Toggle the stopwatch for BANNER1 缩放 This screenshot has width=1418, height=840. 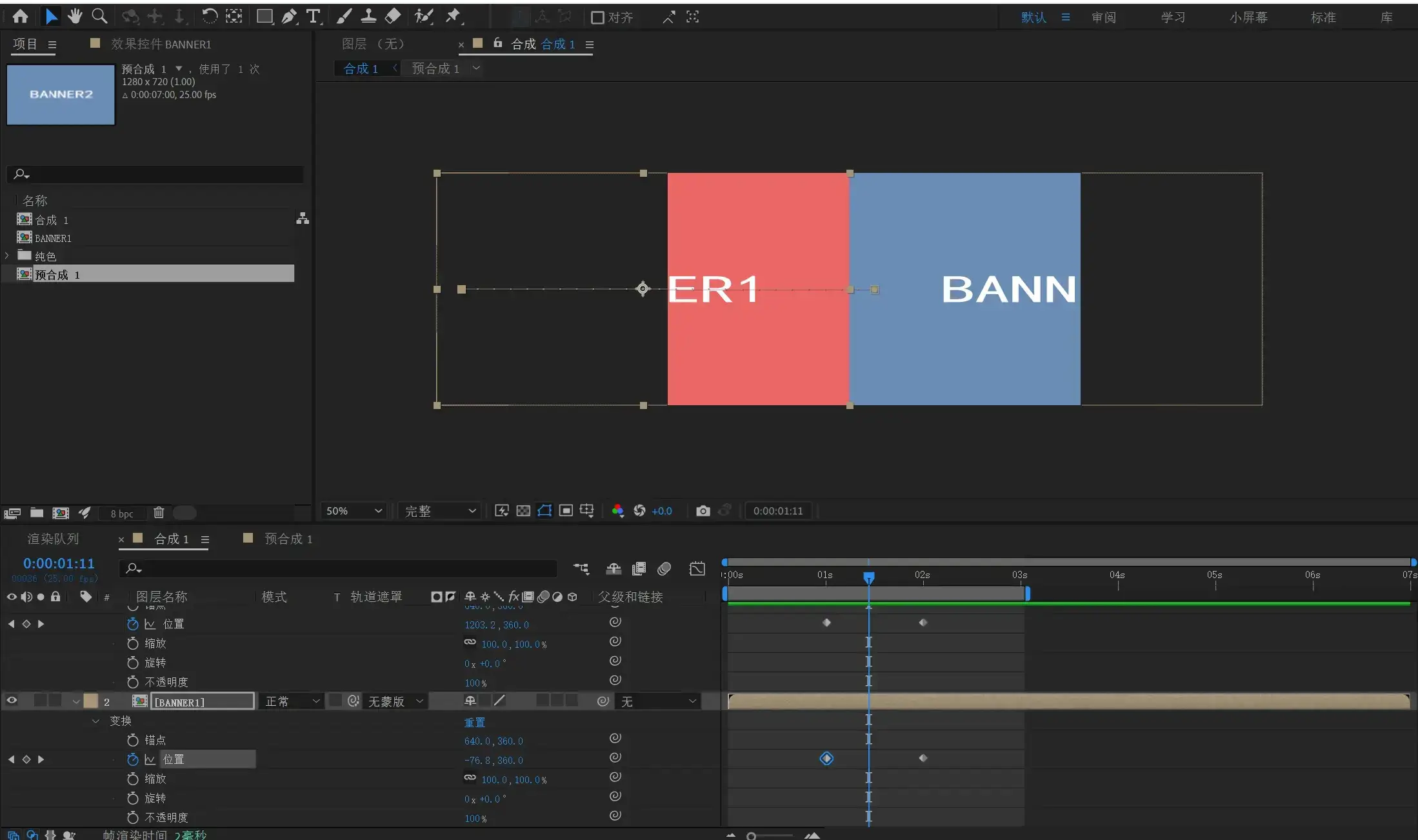pos(133,779)
